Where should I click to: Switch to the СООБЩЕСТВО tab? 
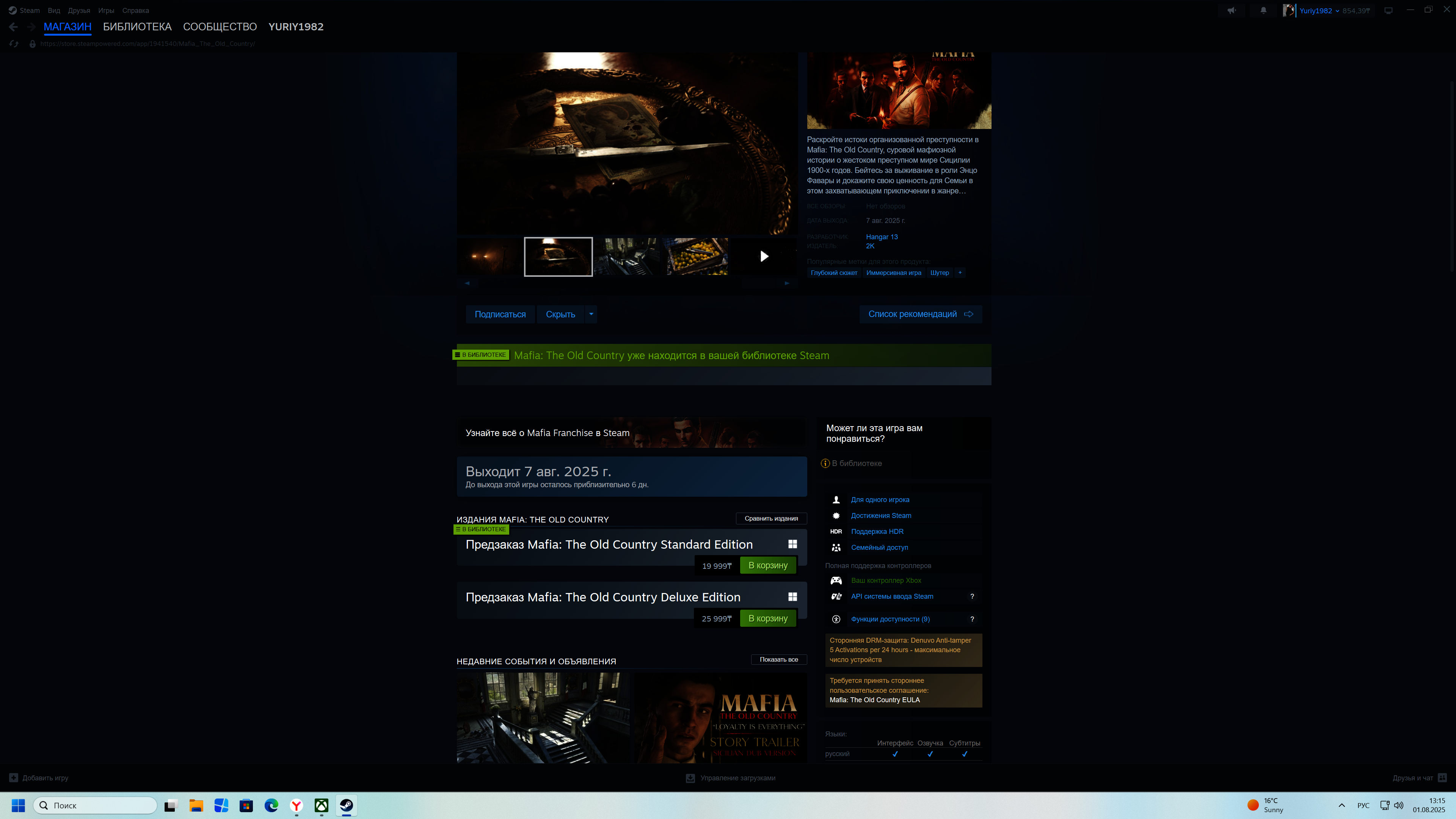coord(220,27)
